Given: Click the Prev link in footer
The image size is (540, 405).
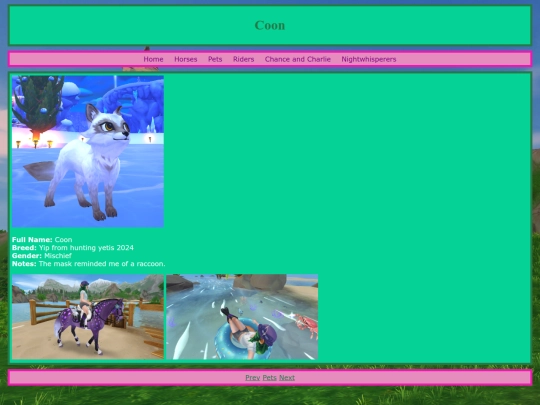Looking at the screenshot, I should [x=252, y=377].
